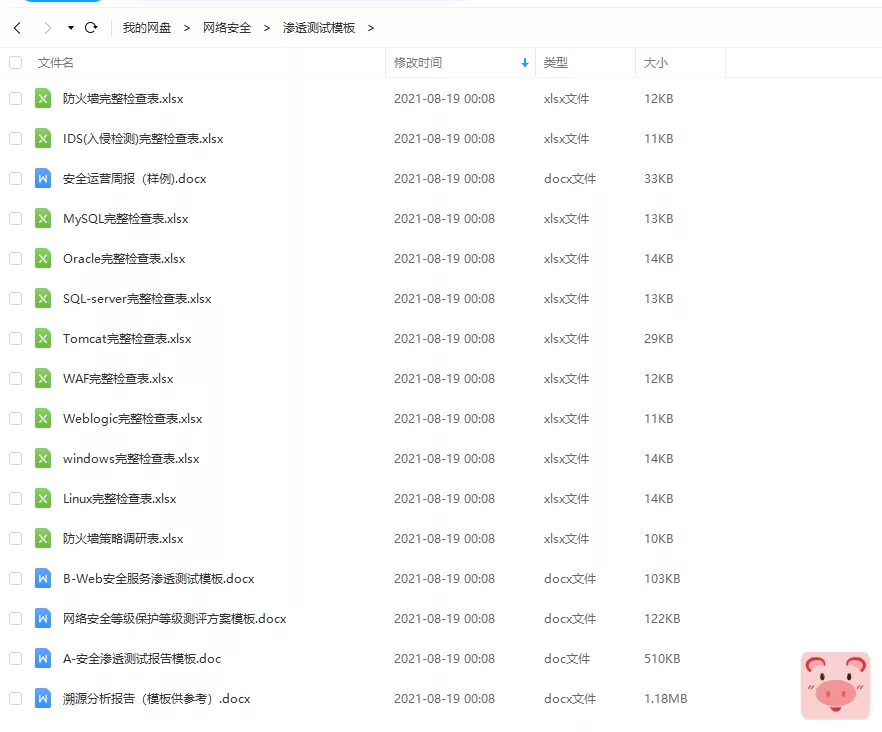This screenshot has width=882, height=732.
Task: Click the pig mascot sticker
Action: click(835, 686)
